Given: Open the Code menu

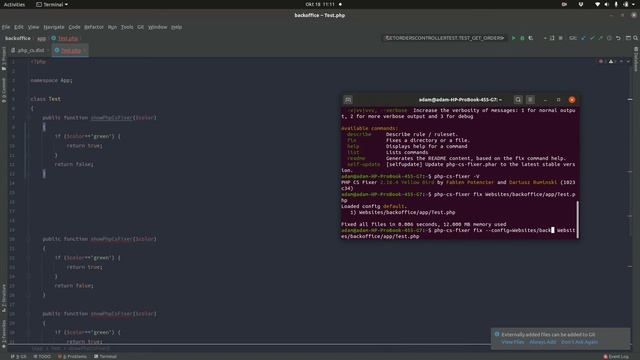Looking at the screenshot, I should [74, 27].
